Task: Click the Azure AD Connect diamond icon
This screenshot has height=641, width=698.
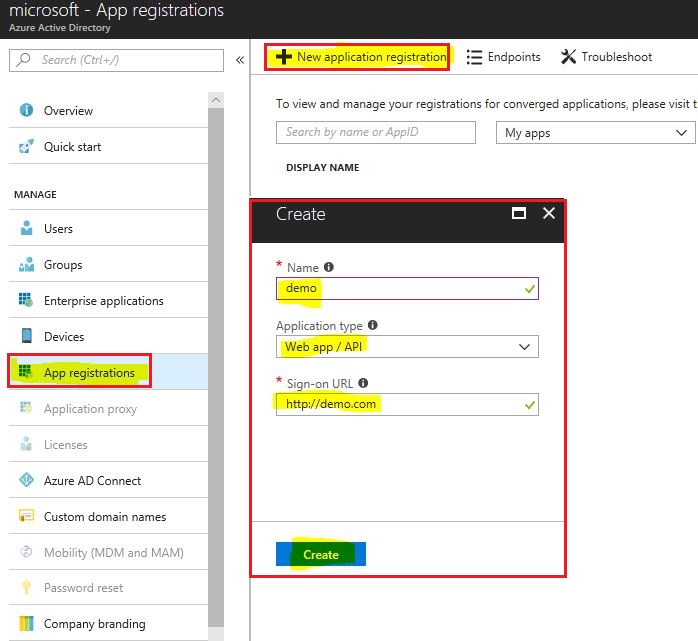Action: click(26, 480)
